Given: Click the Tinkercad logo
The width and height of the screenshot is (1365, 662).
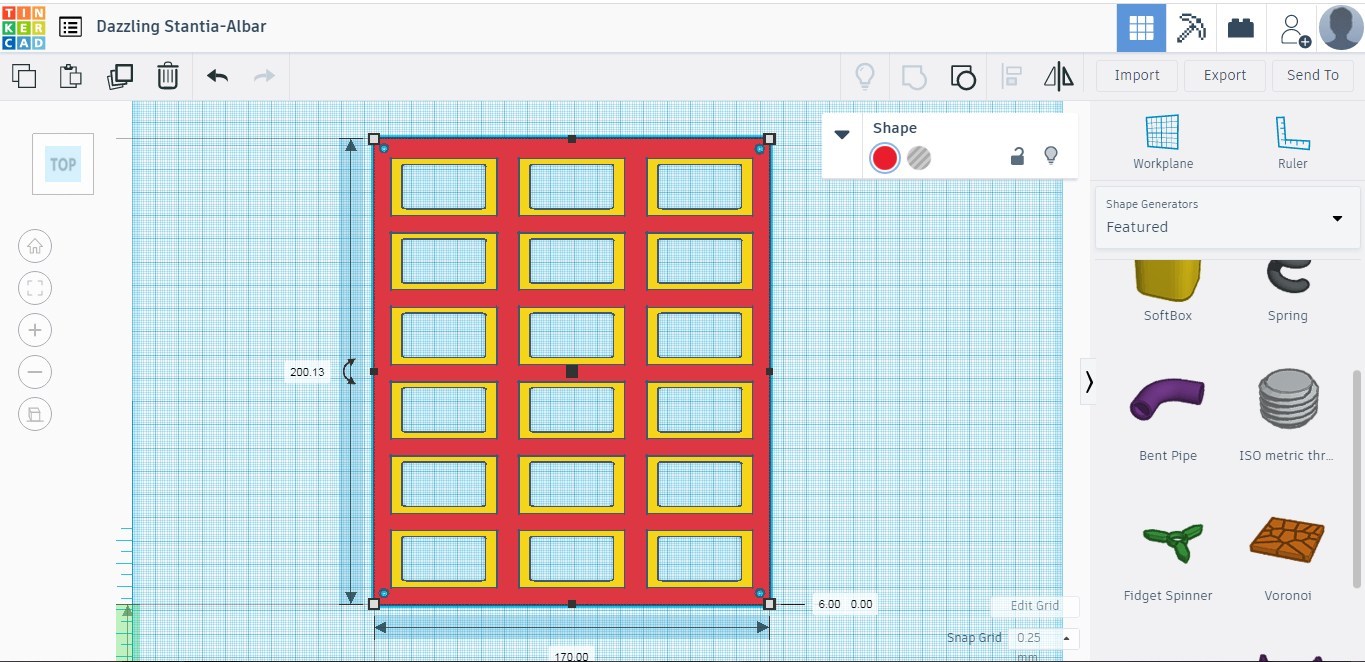Looking at the screenshot, I should [23, 27].
